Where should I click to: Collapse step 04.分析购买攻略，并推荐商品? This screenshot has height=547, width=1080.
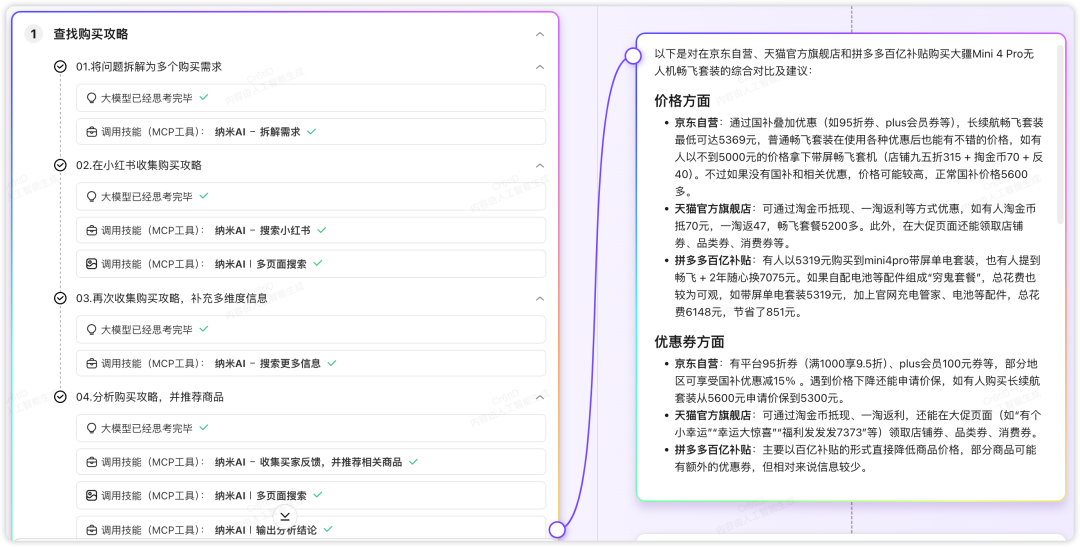[540, 397]
